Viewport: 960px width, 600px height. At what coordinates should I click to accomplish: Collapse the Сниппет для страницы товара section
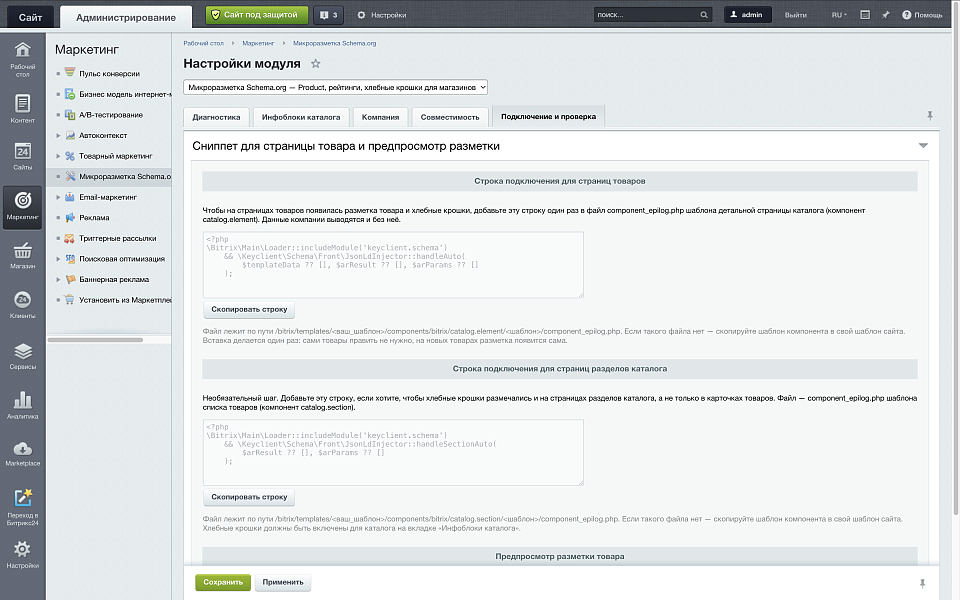923,146
